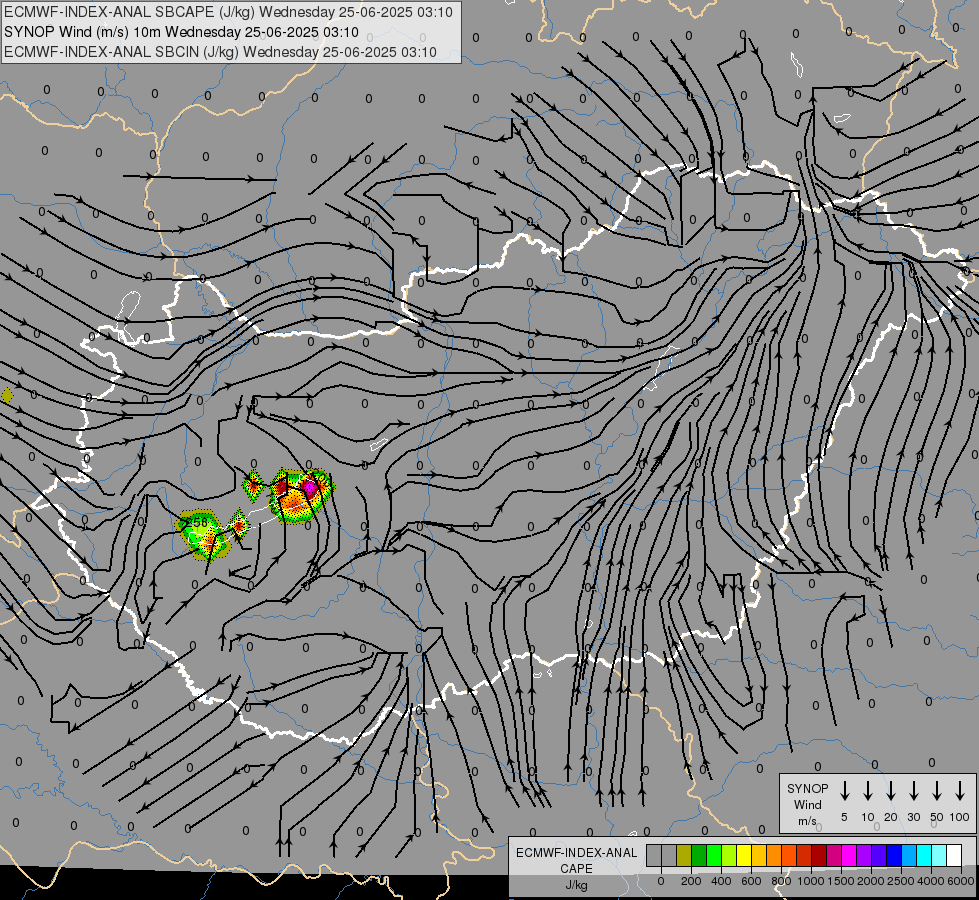This screenshot has width=979, height=900.
Task: Click the SBCAPE title line at top
Action: click(228, 12)
